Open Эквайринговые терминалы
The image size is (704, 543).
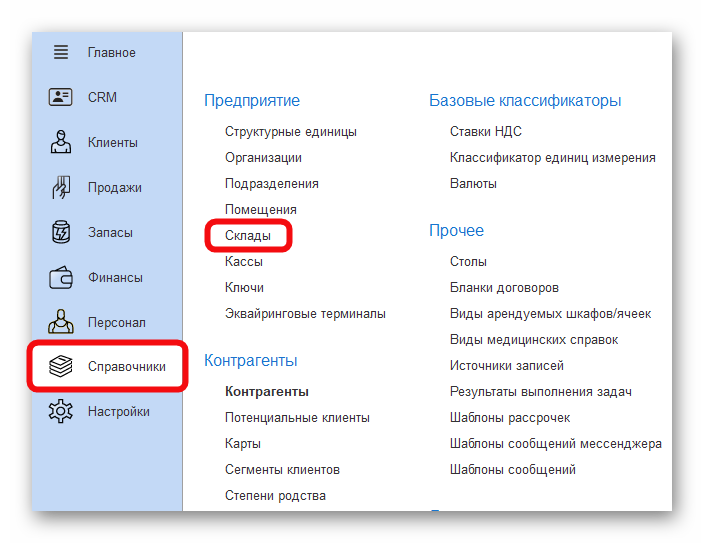coord(305,313)
